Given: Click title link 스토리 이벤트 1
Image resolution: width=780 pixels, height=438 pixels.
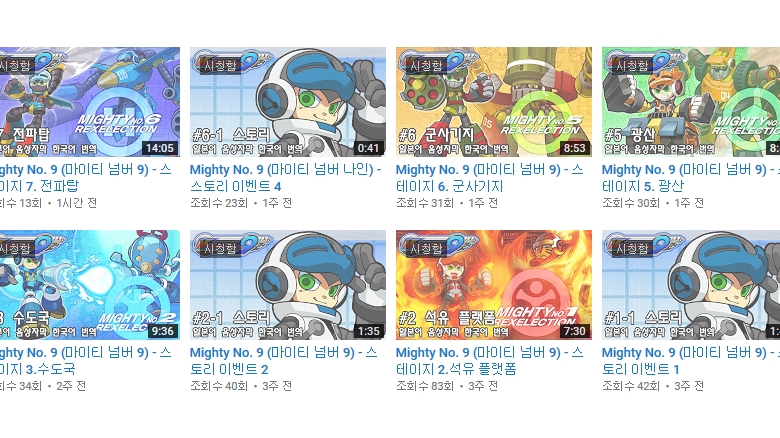Looking at the screenshot, I should pos(691,361).
